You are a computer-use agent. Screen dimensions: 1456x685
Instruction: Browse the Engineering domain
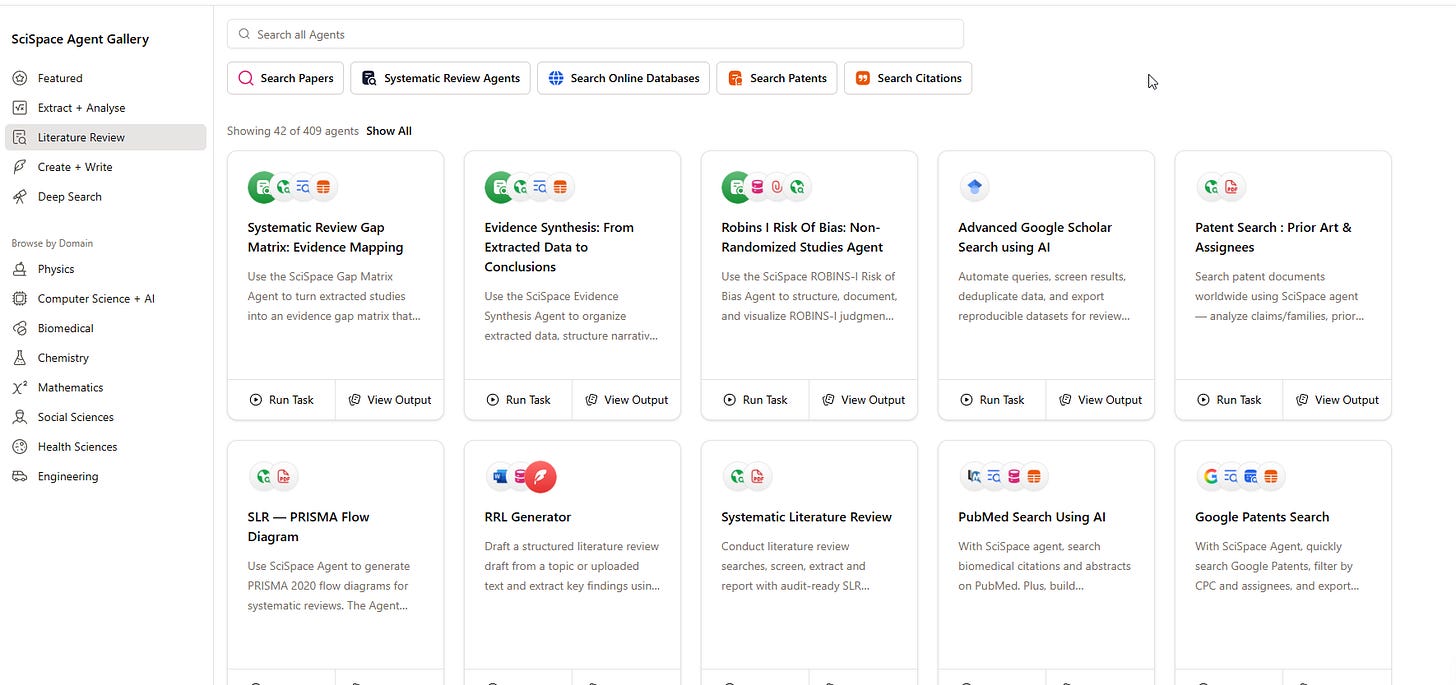pos(105,476)
